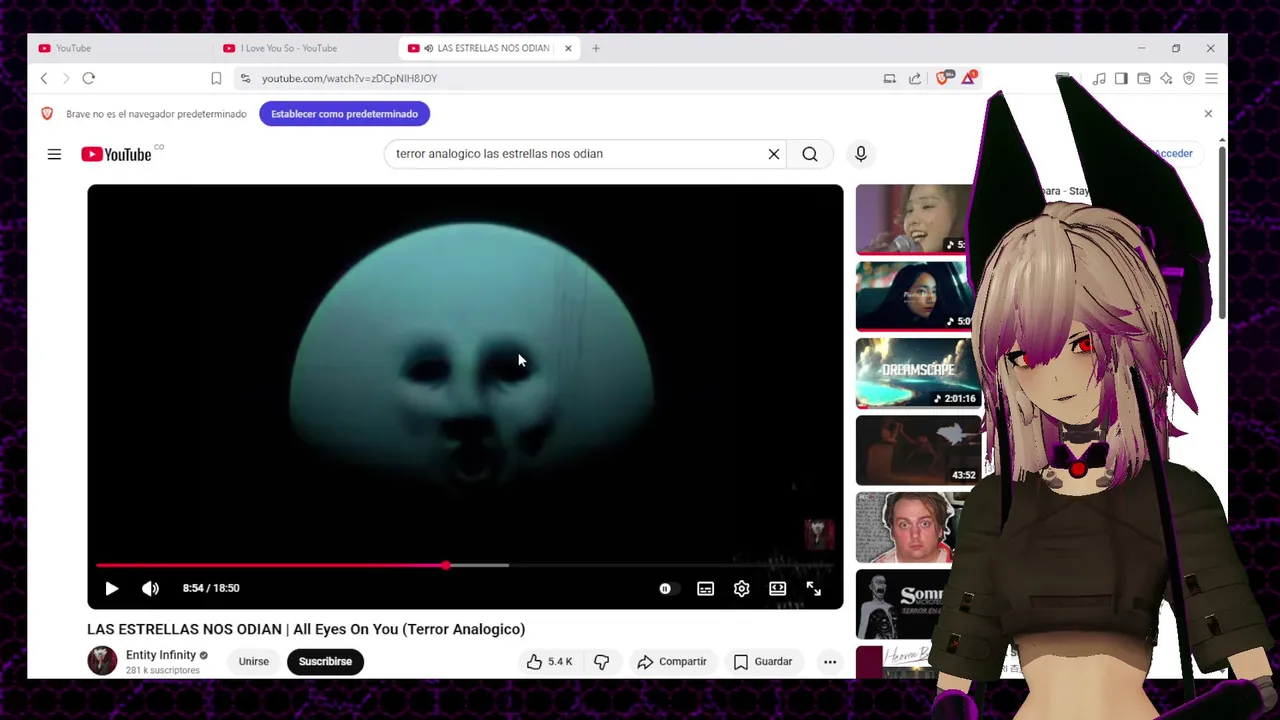Mute the video volume speaker icon

150,589
